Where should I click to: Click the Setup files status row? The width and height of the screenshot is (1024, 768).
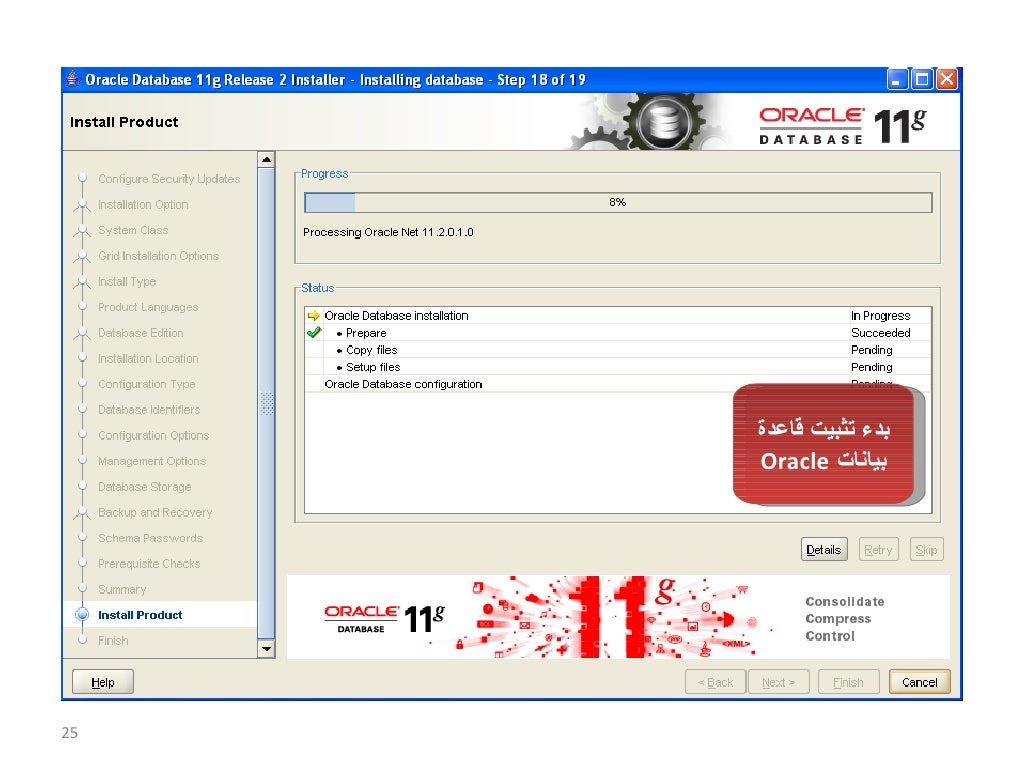point(618,367)
